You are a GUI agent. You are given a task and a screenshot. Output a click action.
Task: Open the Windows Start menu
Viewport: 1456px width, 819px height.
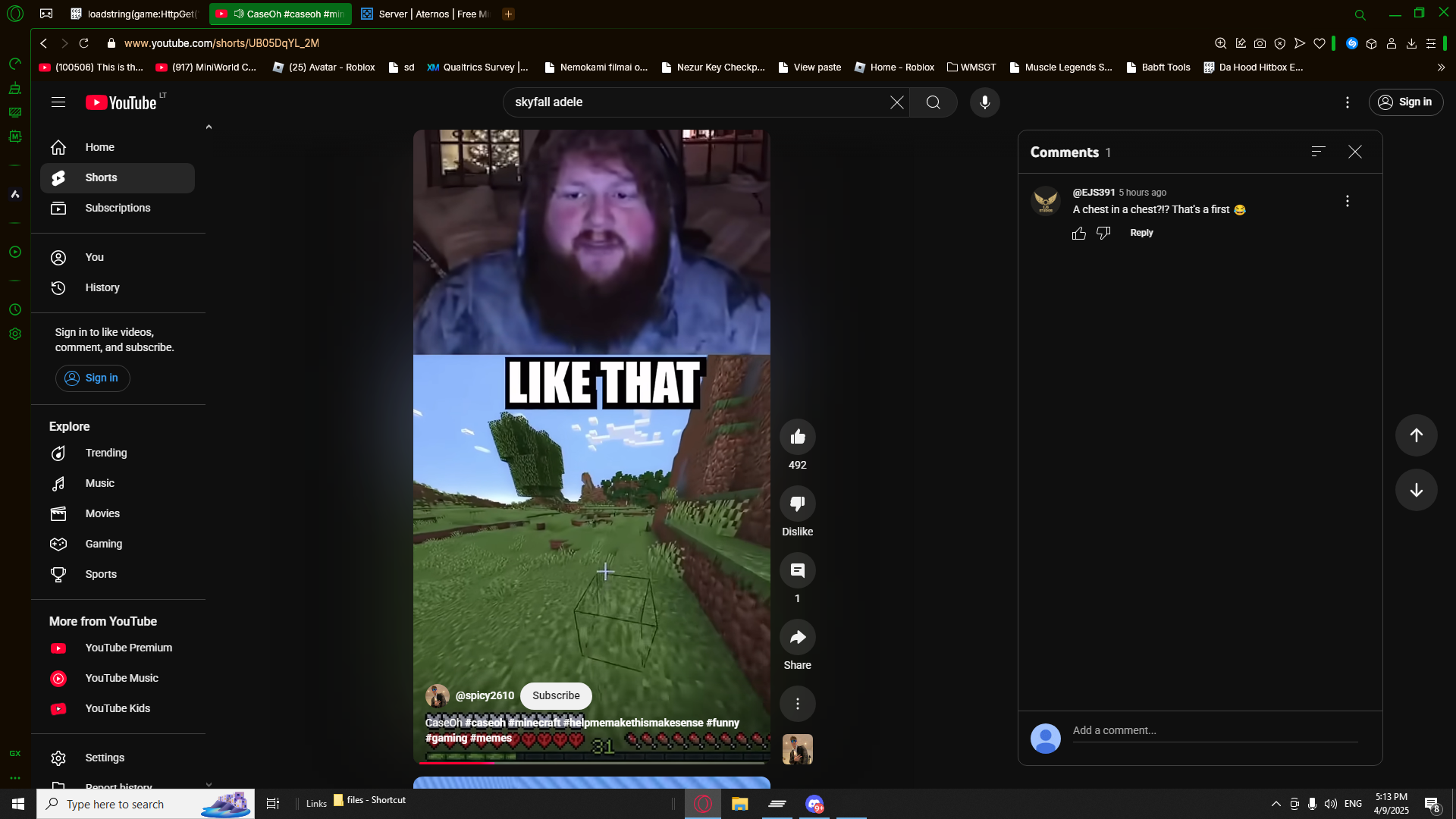pyautogui.click(x=18, y=804)
